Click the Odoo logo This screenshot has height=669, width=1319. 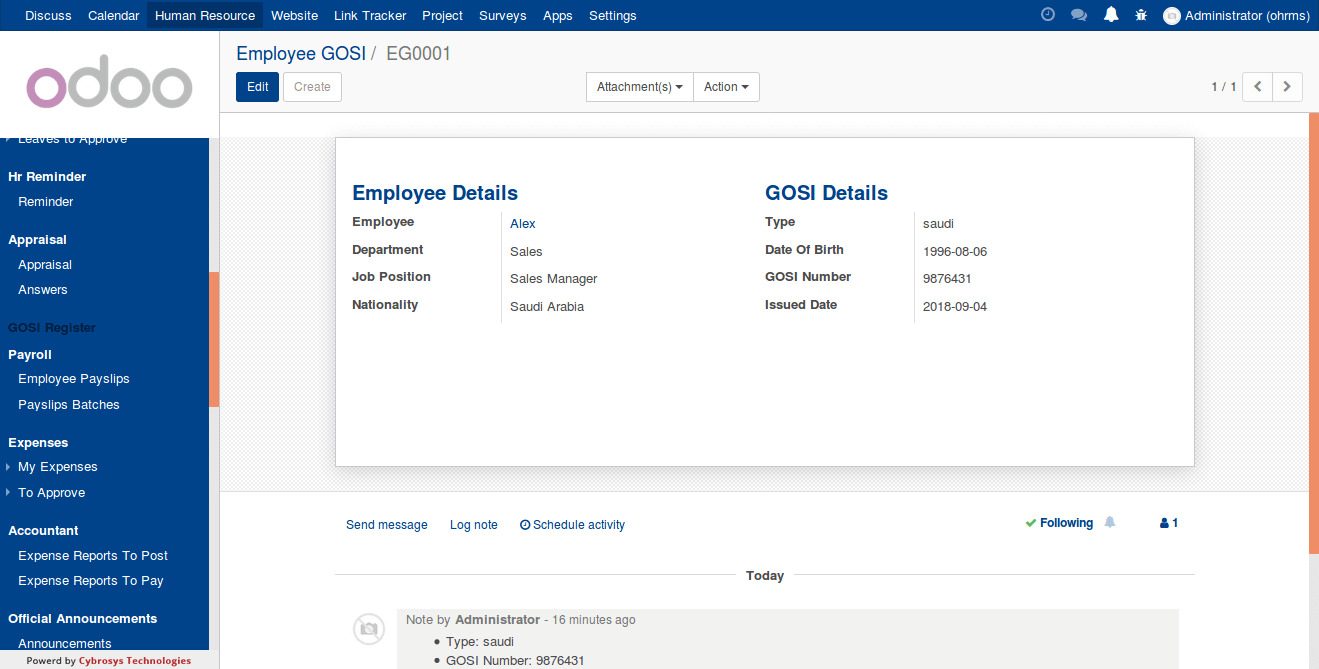pyautogui.click(x=109, y=87)
